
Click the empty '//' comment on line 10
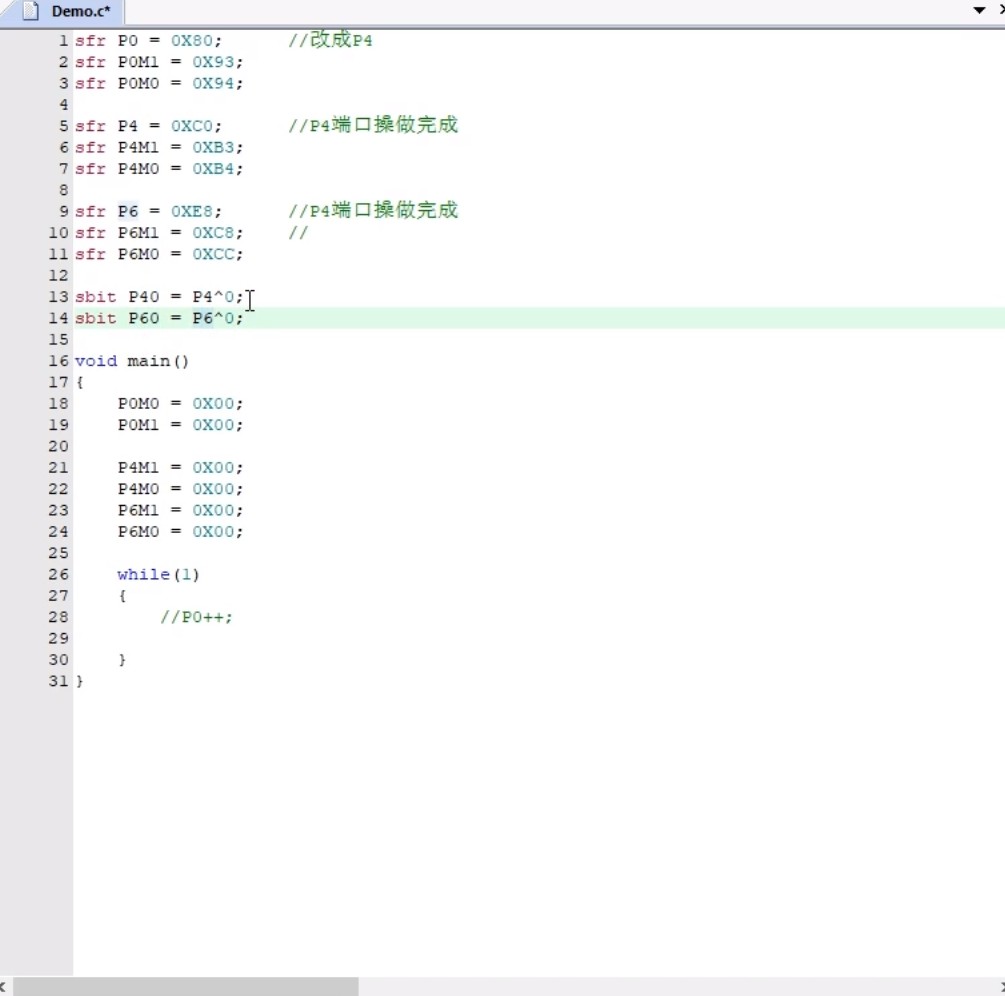(x=298, y=232)
